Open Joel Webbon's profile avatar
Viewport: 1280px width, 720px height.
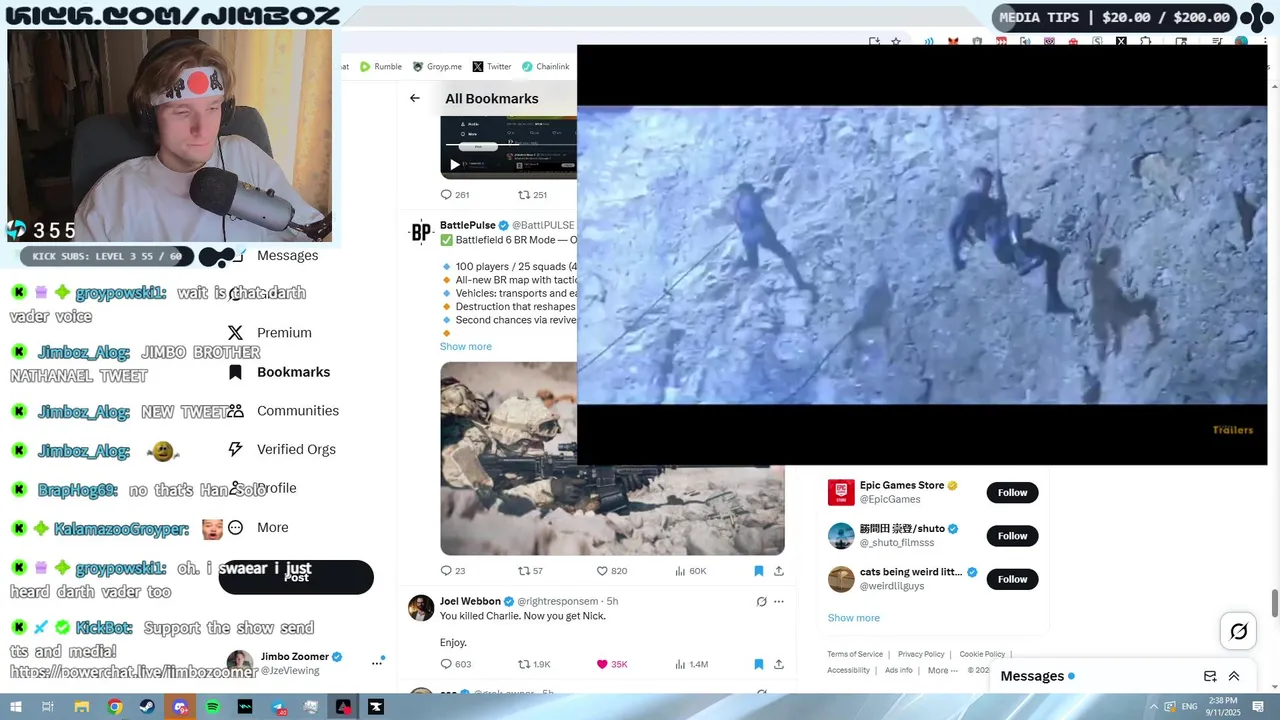(x=421, y=608)
